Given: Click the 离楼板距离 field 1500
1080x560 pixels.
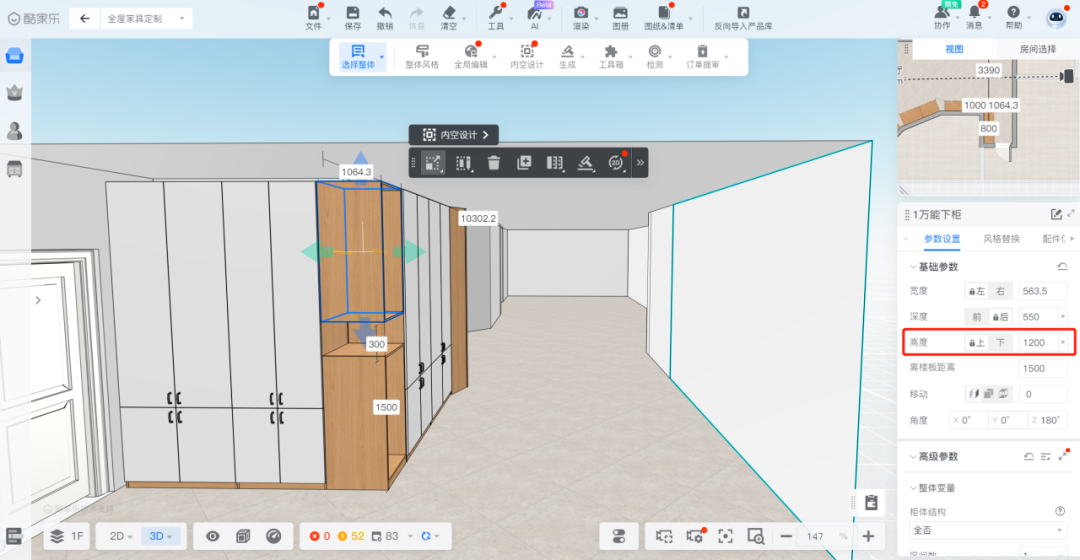Looking at the screenshot, I should 1043,369.
